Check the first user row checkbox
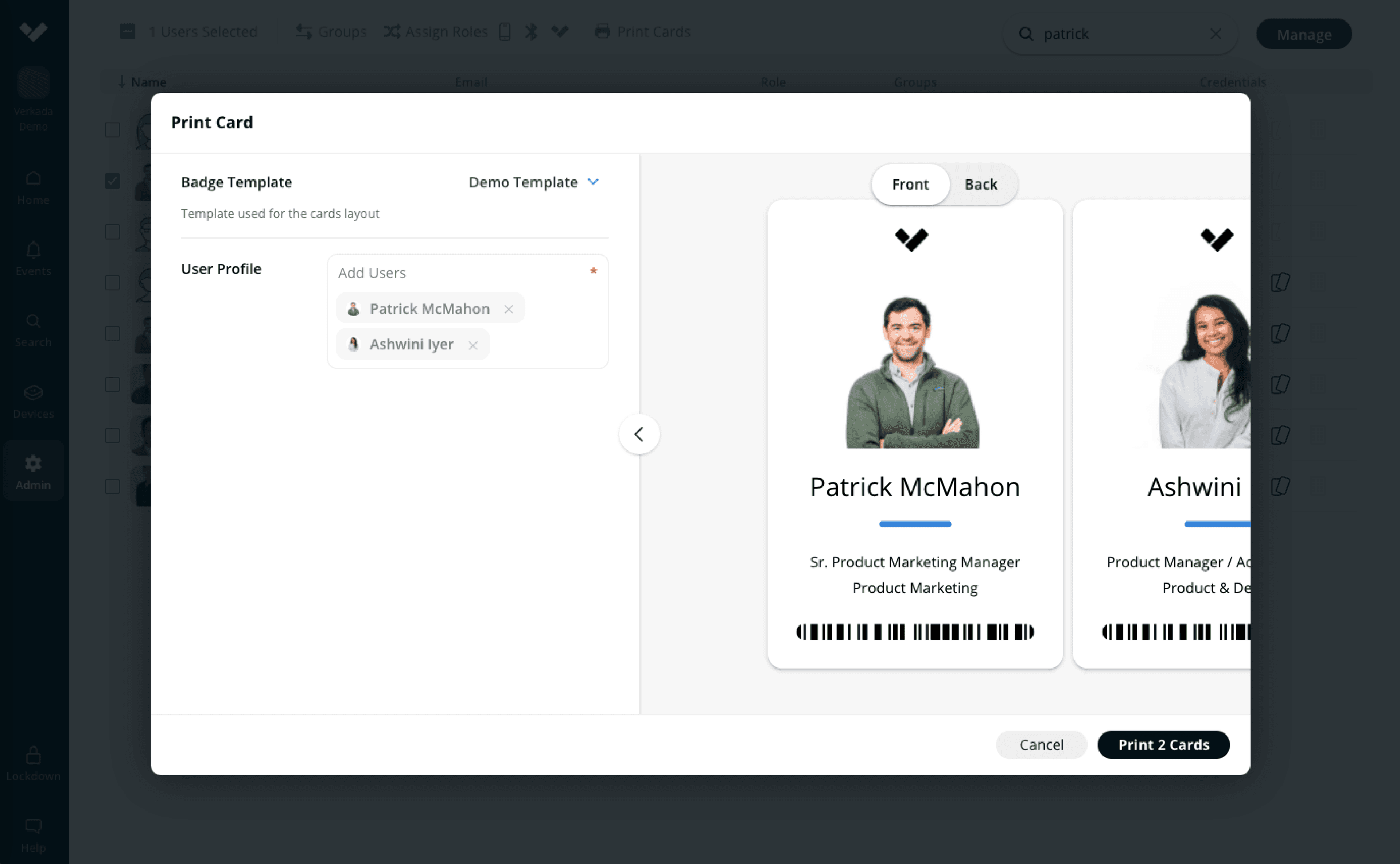The width and height of the screenshot is (1400, 864). [x=113, y=130]
